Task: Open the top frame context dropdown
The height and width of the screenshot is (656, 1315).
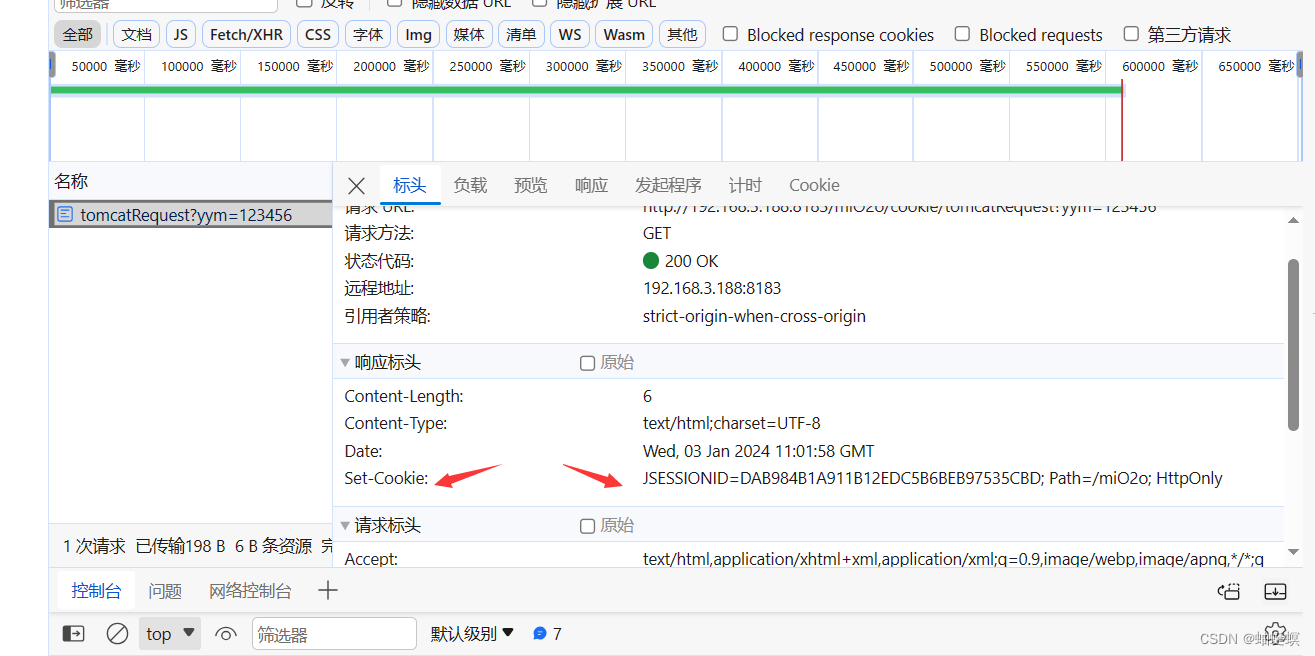Action: tap(169, 632)
